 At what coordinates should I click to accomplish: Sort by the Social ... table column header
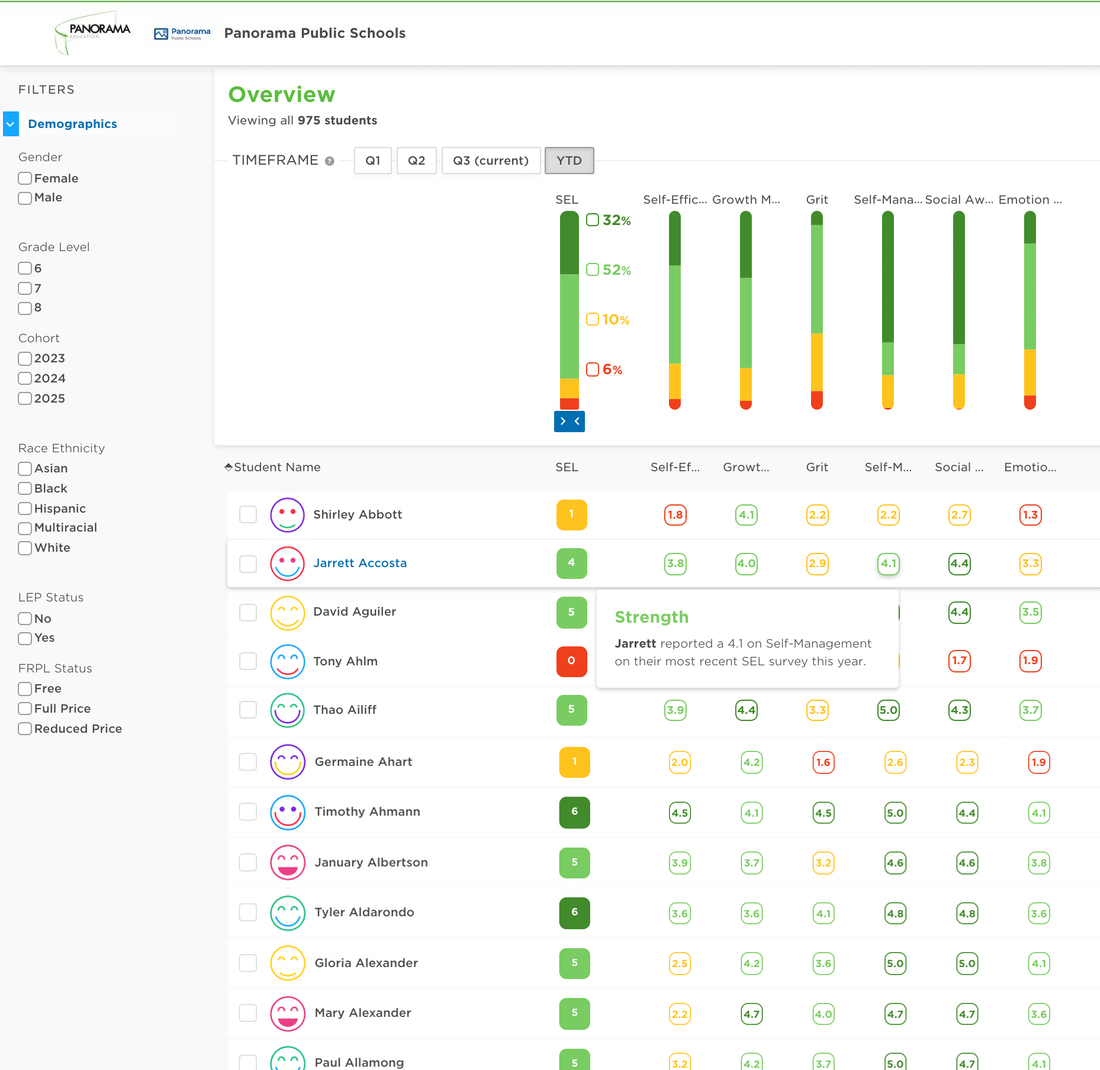click(959, 467)
